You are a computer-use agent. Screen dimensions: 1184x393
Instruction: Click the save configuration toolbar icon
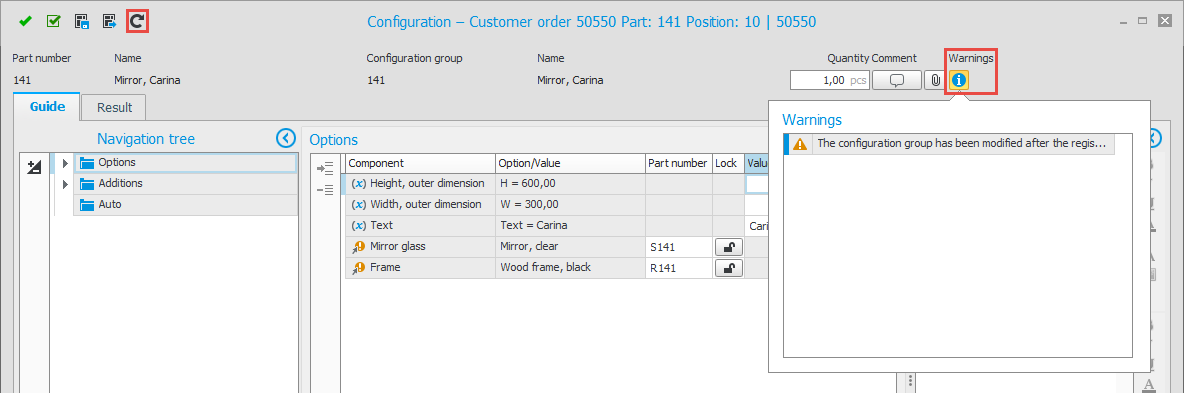pyautogui.click(x=82, y=21)
